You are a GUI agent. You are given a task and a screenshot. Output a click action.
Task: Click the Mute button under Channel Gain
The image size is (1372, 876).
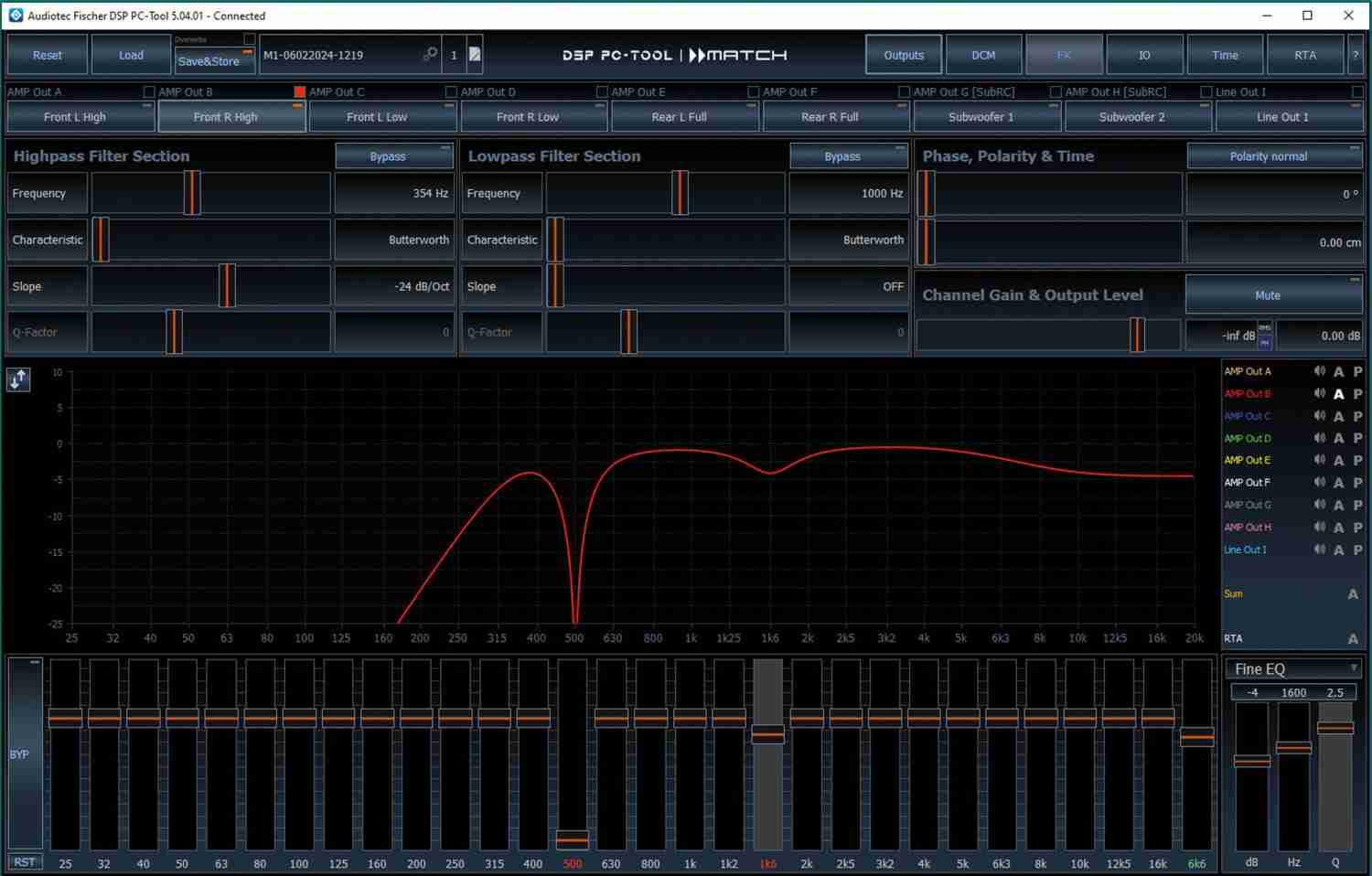coord(1274,295)
